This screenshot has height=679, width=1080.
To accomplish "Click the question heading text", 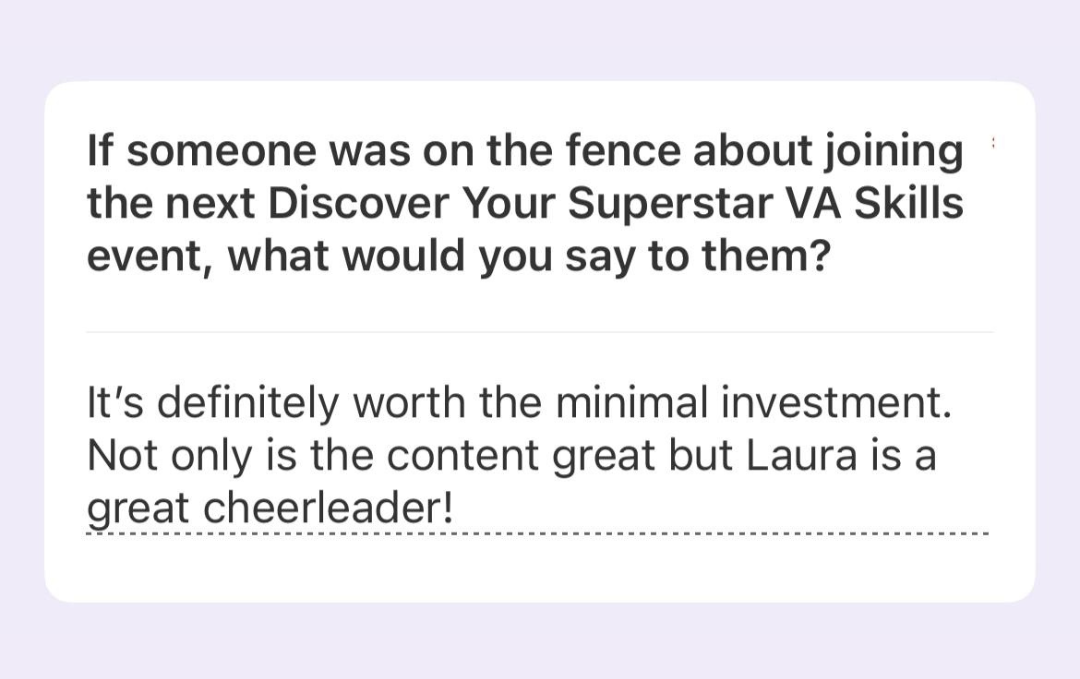I will [x=526, y=204].
